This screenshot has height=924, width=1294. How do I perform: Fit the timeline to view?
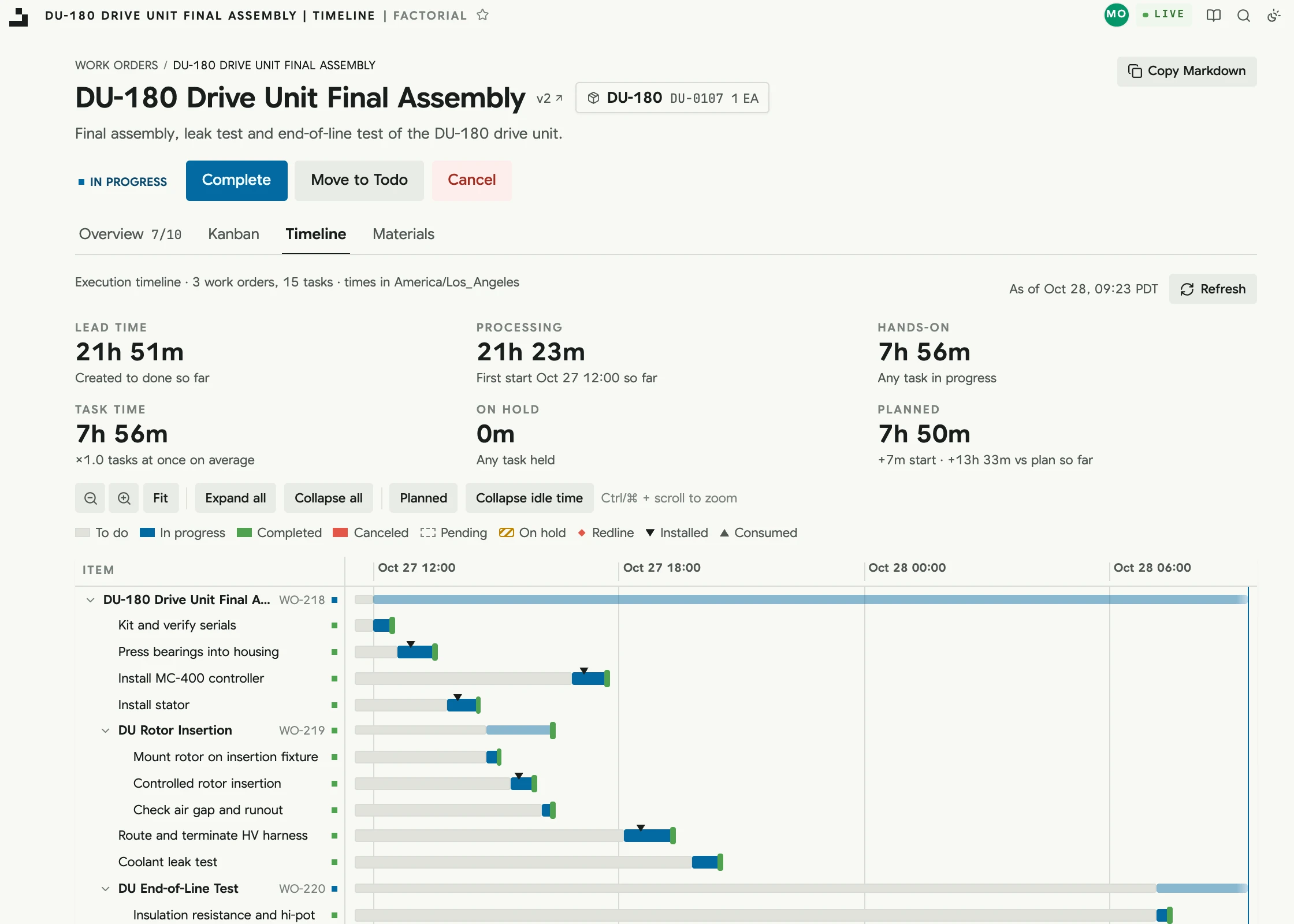160,498
